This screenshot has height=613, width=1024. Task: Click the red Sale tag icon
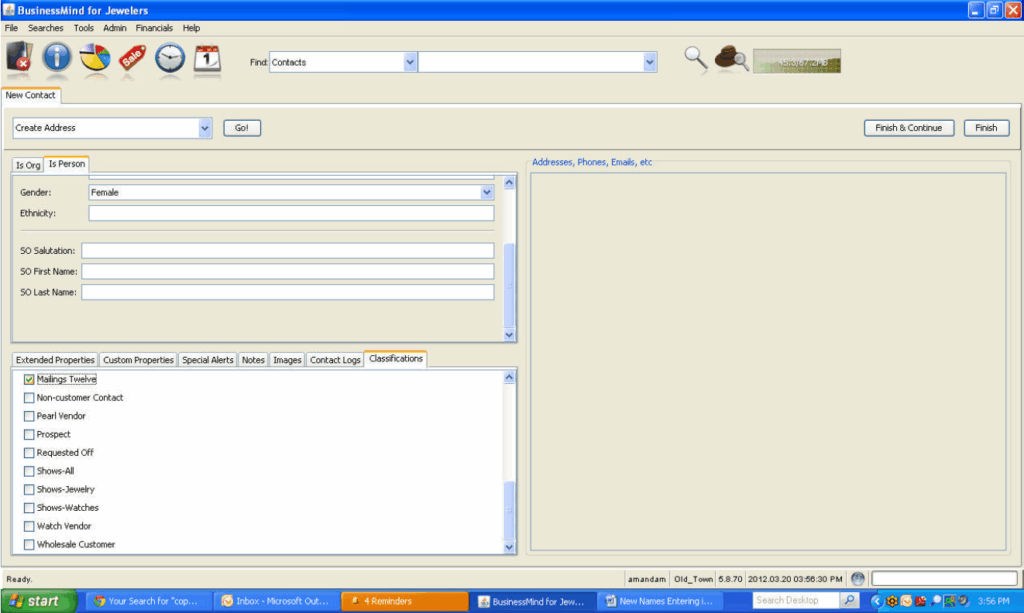132,57
